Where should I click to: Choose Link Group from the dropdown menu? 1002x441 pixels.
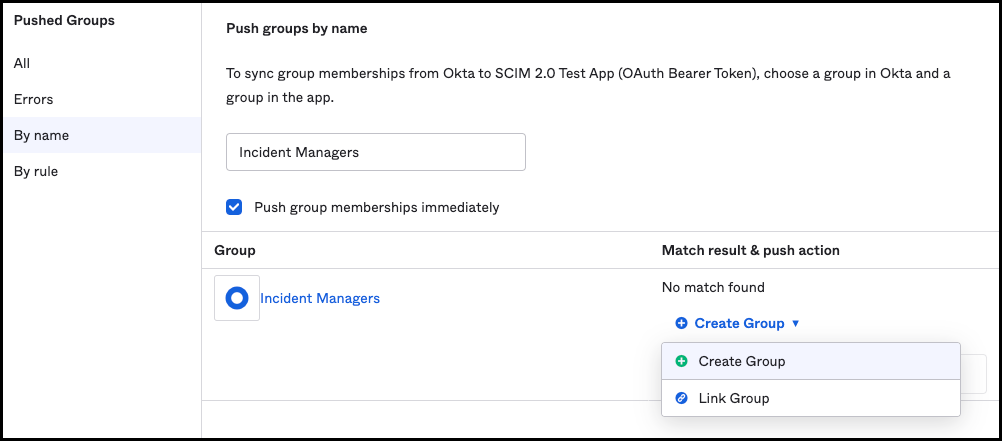(x=810, y=398)
